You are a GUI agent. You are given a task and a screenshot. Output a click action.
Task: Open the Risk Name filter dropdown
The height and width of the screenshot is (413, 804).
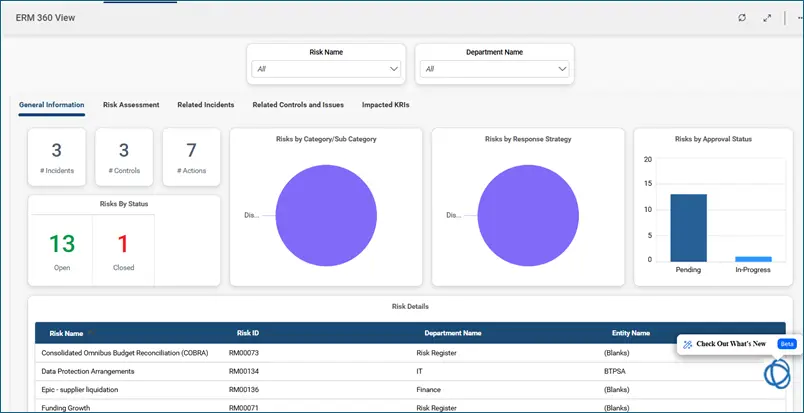326,69
